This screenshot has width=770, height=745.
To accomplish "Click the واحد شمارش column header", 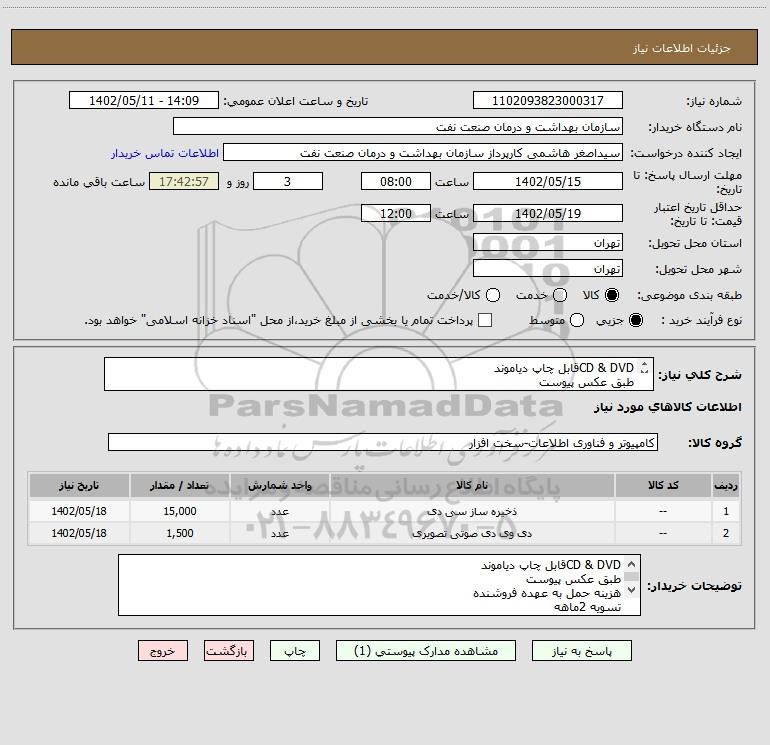I will [279, 485].
